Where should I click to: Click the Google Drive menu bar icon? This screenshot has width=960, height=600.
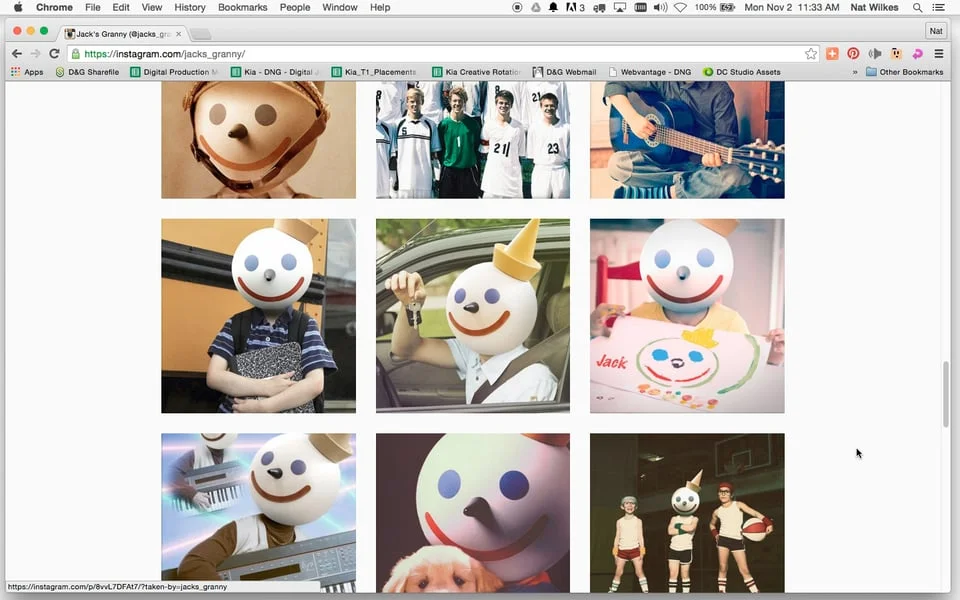[536, 7]
